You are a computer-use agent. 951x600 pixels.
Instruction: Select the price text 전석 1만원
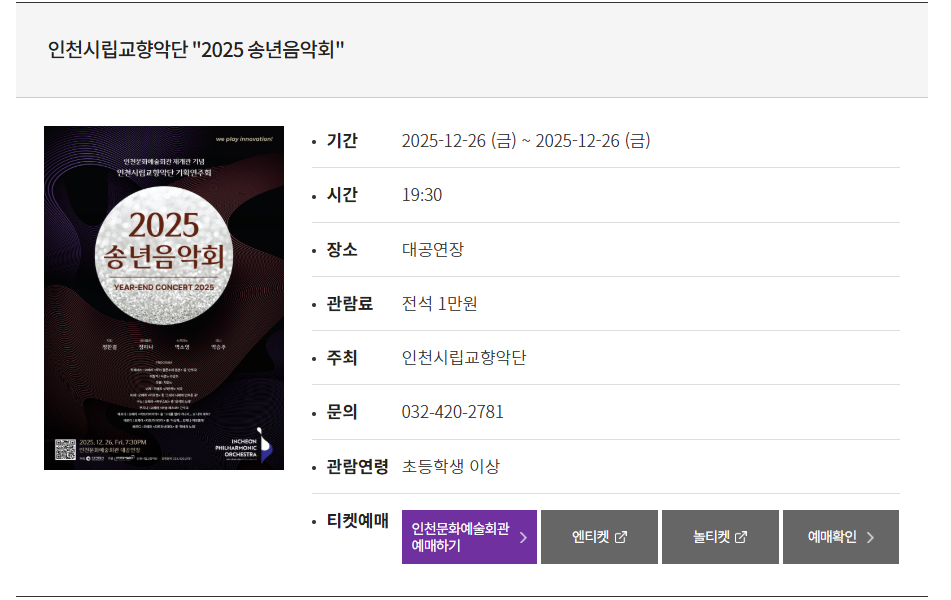tap(439, 303)
